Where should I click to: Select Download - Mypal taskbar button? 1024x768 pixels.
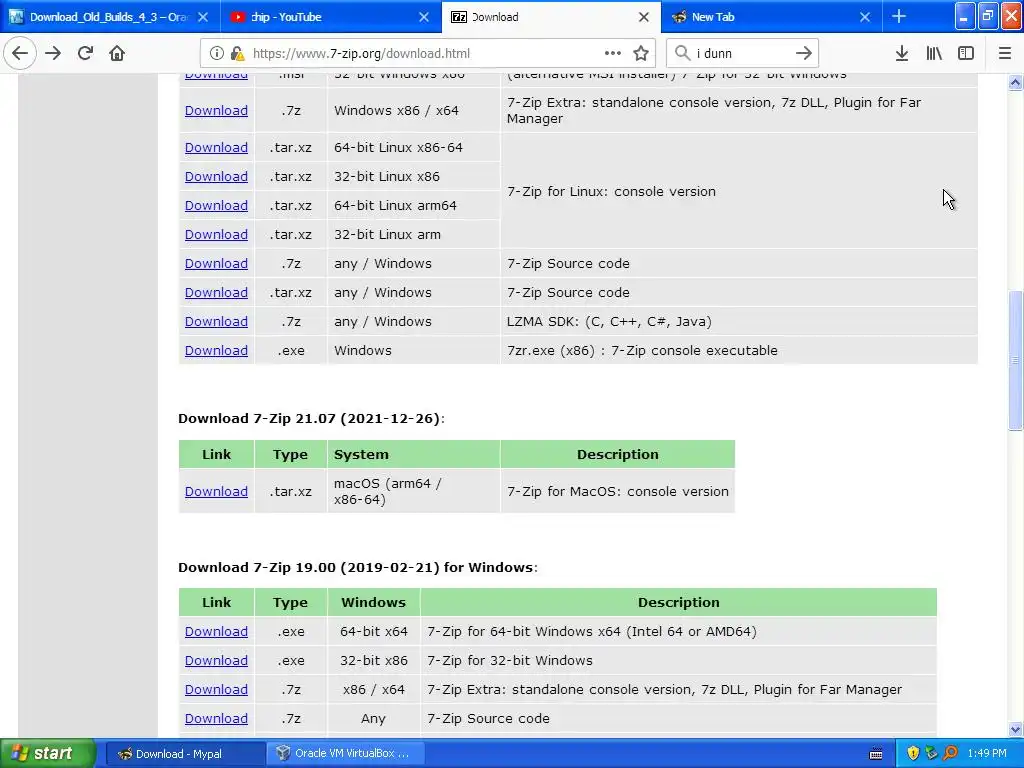(x=185, y=754)
